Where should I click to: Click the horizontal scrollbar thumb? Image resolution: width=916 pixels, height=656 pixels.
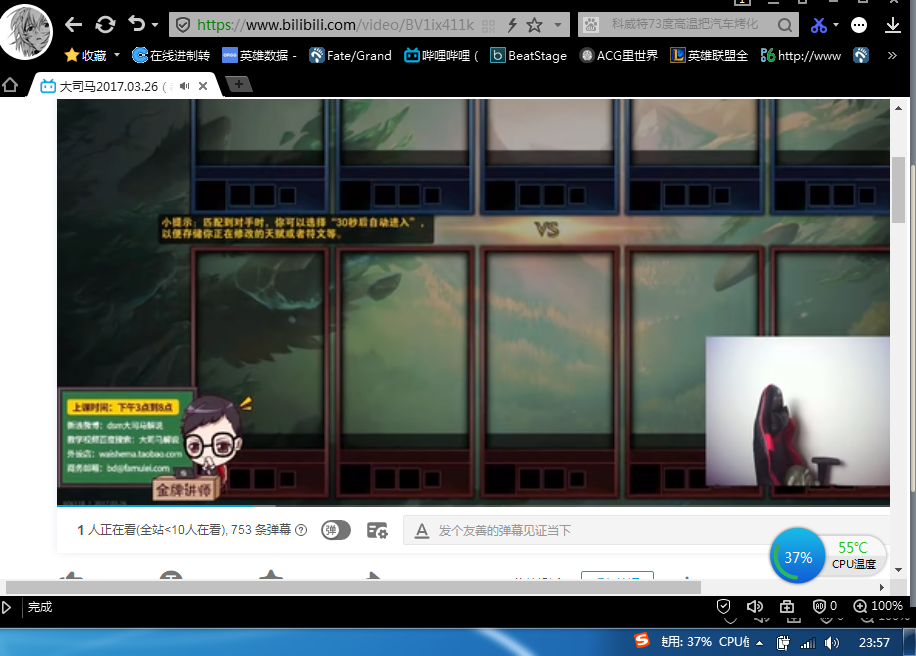(x=353, y=587)
